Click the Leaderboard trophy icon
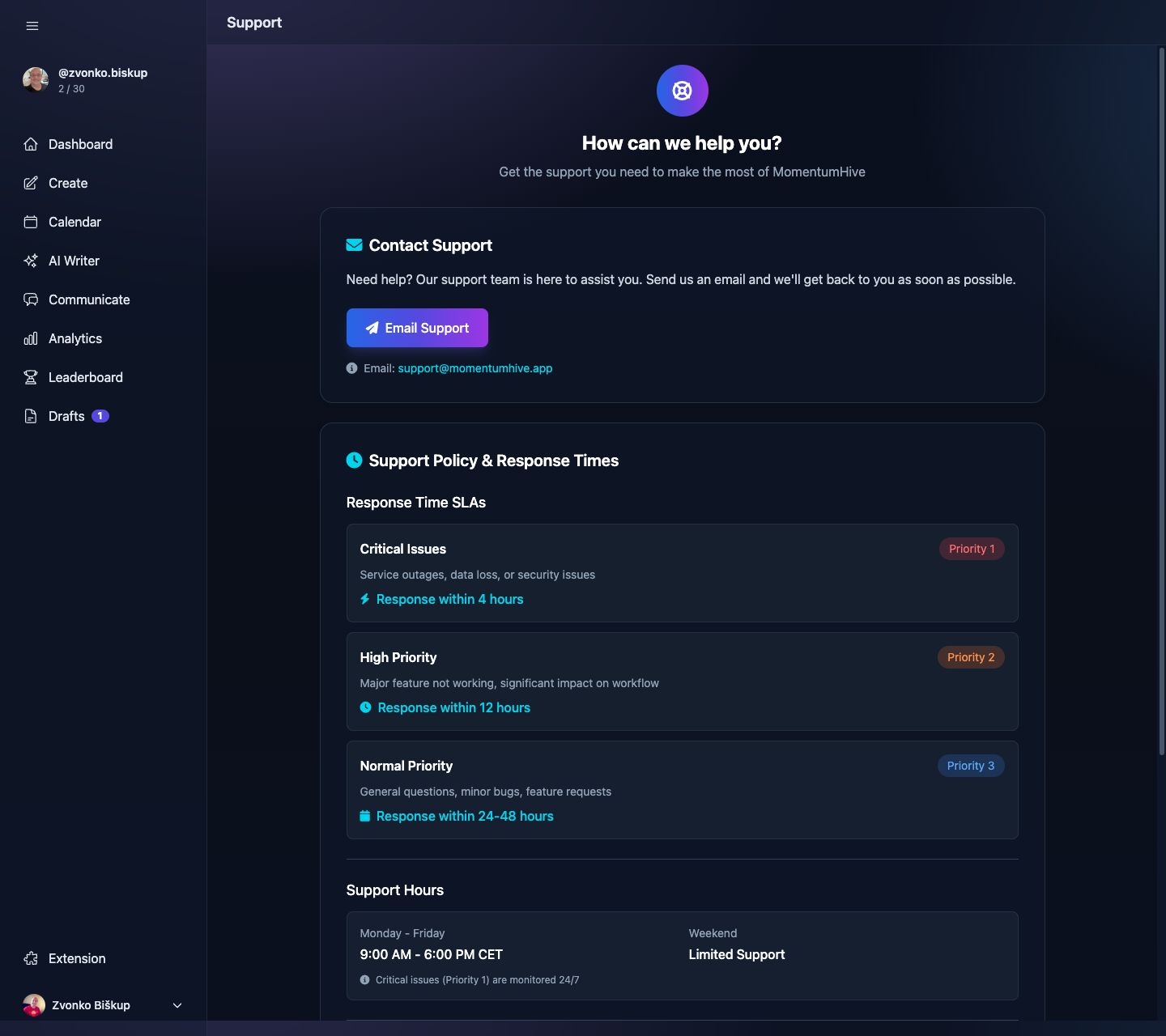 point(31,377)
